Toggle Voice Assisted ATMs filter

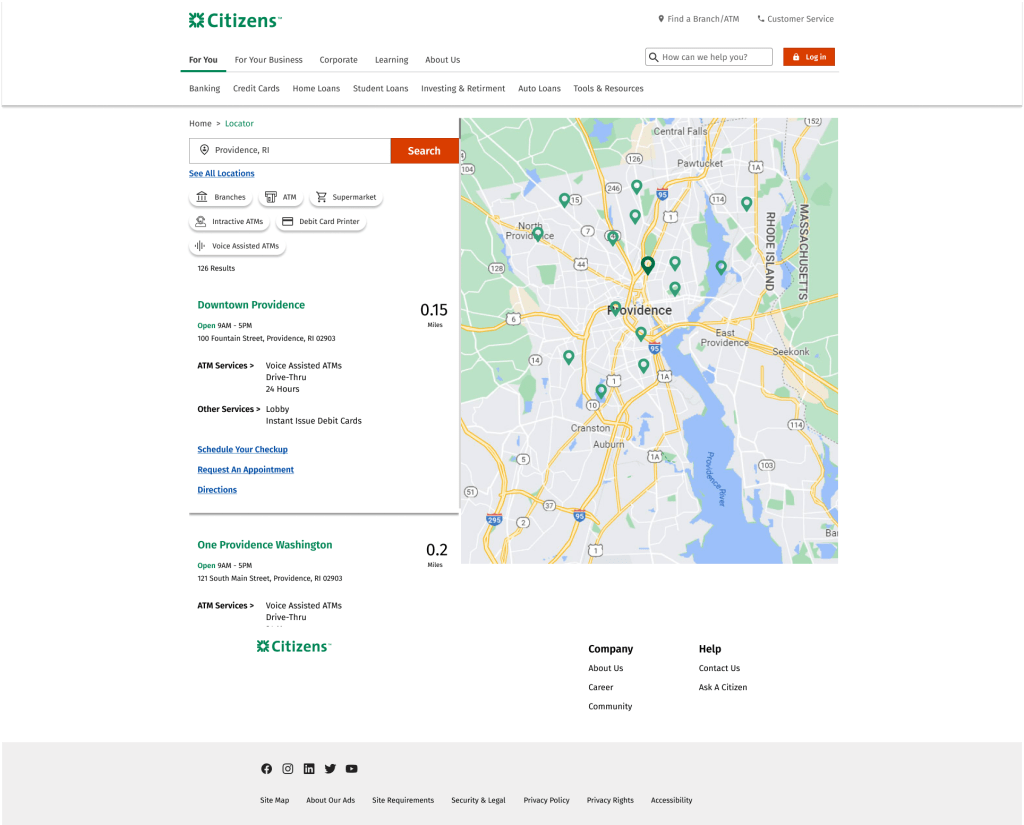pos(237,246)
